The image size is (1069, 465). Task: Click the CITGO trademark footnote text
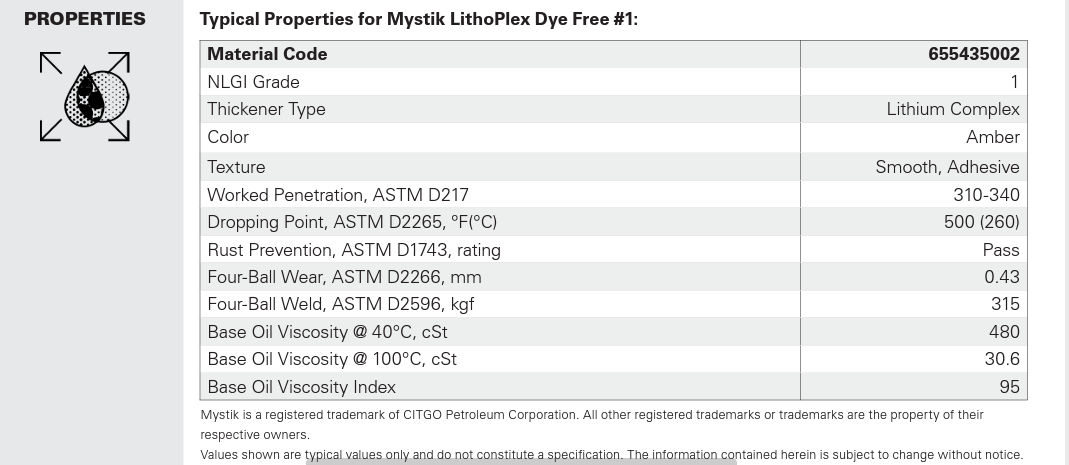[592, 424]
